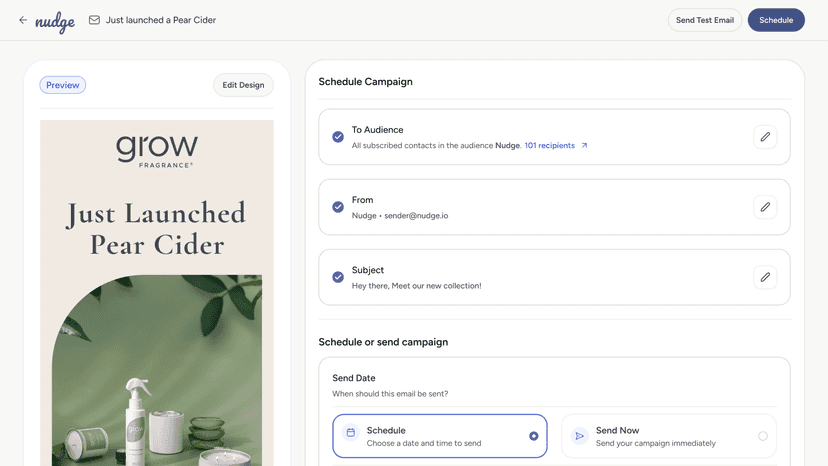Click 'When should this email be sent?' text

(x=390, y=394)
